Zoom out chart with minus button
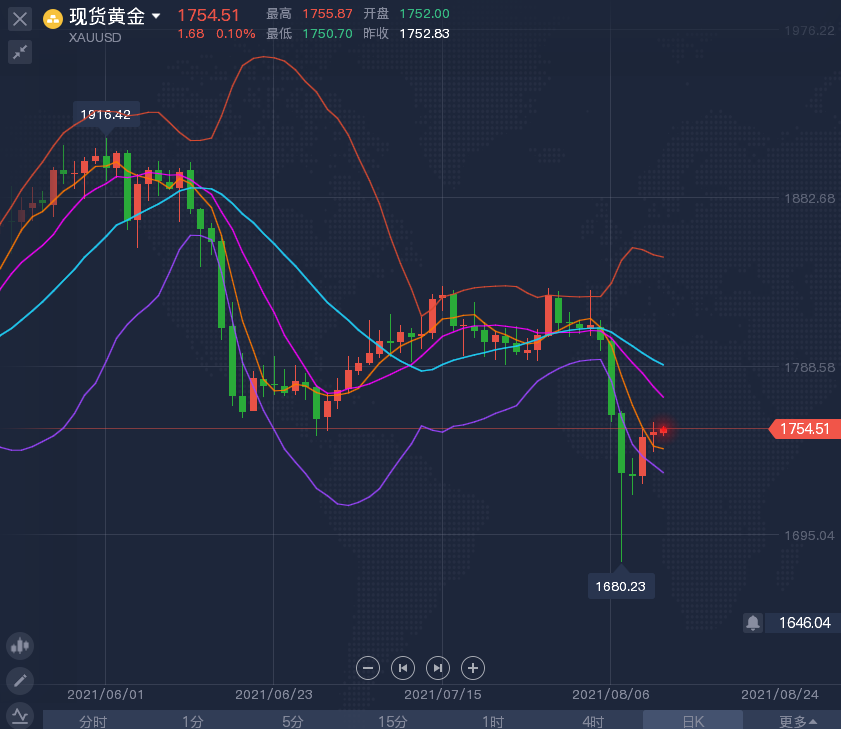Screen dimensions: 841x729 coord(368,668)
